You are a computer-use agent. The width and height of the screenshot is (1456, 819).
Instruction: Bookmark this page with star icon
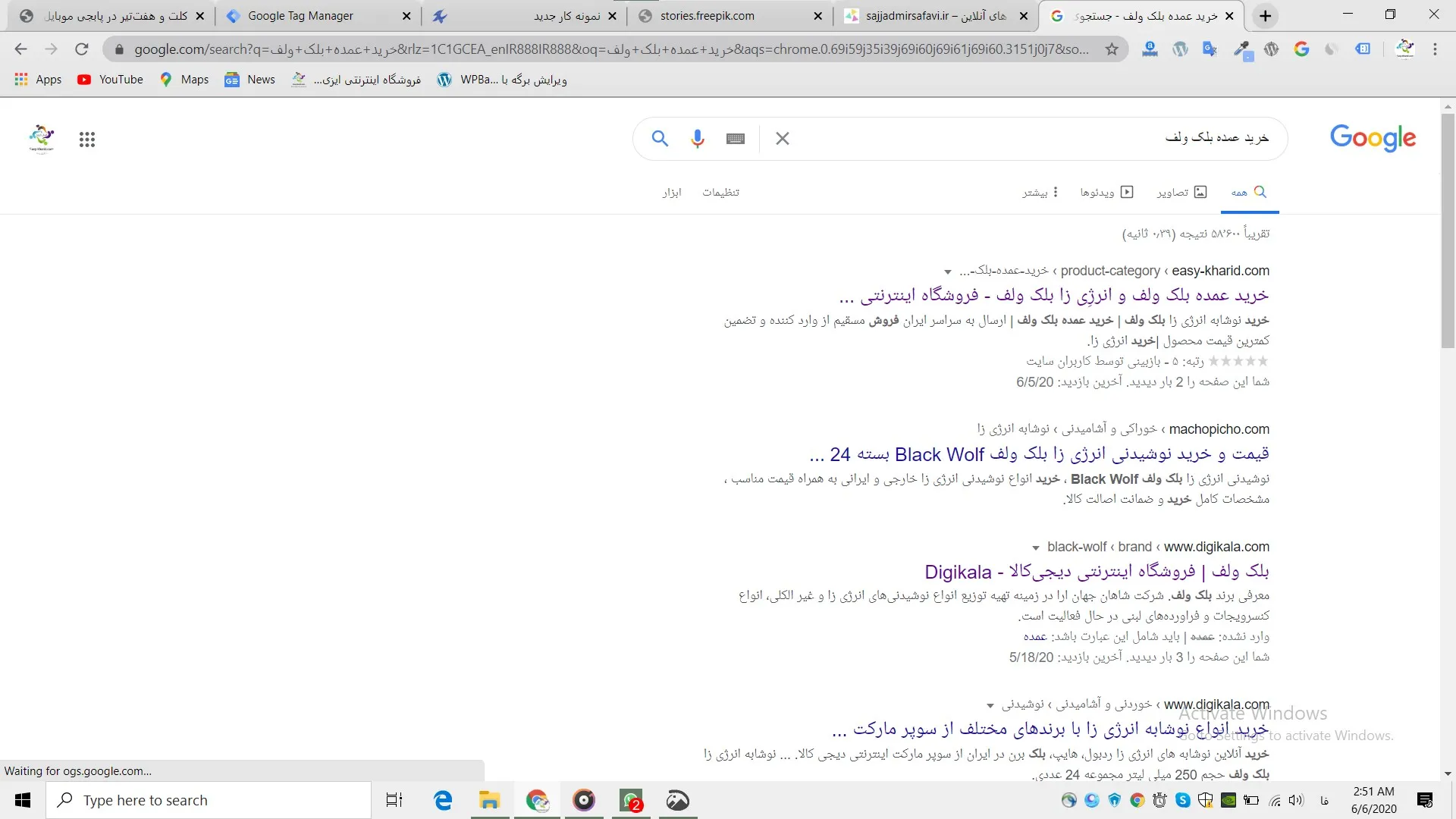(1112, 49)
